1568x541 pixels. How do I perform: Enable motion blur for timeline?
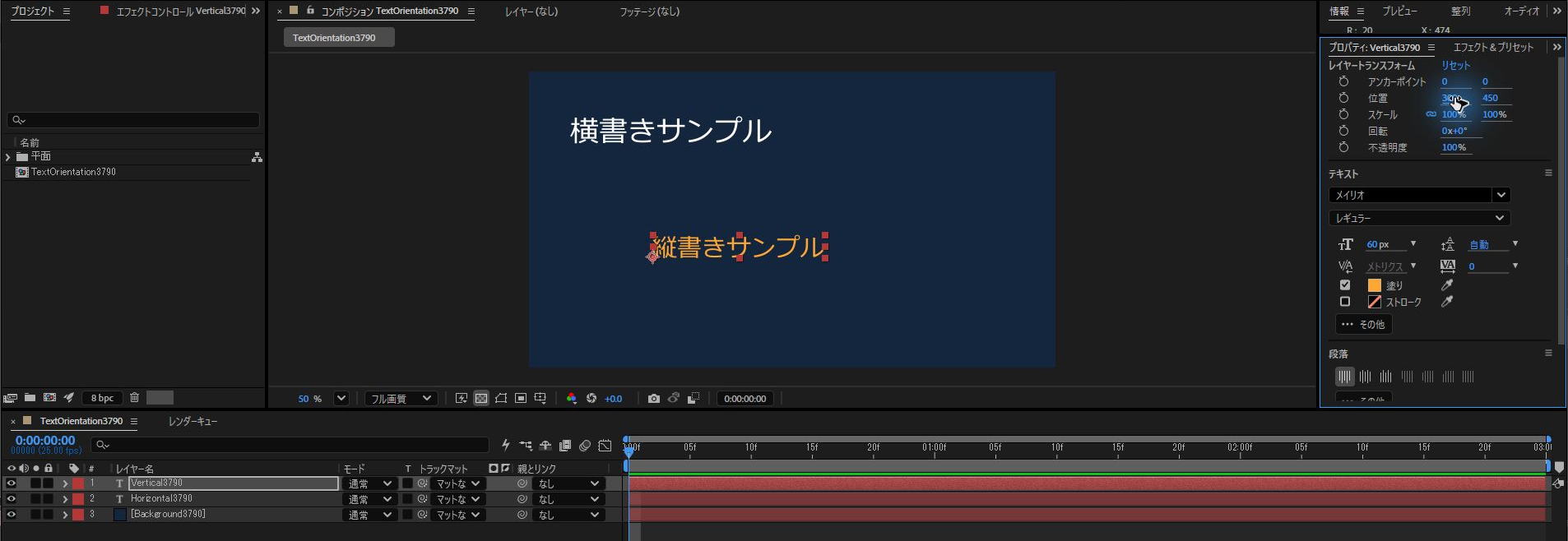[585, 446]
